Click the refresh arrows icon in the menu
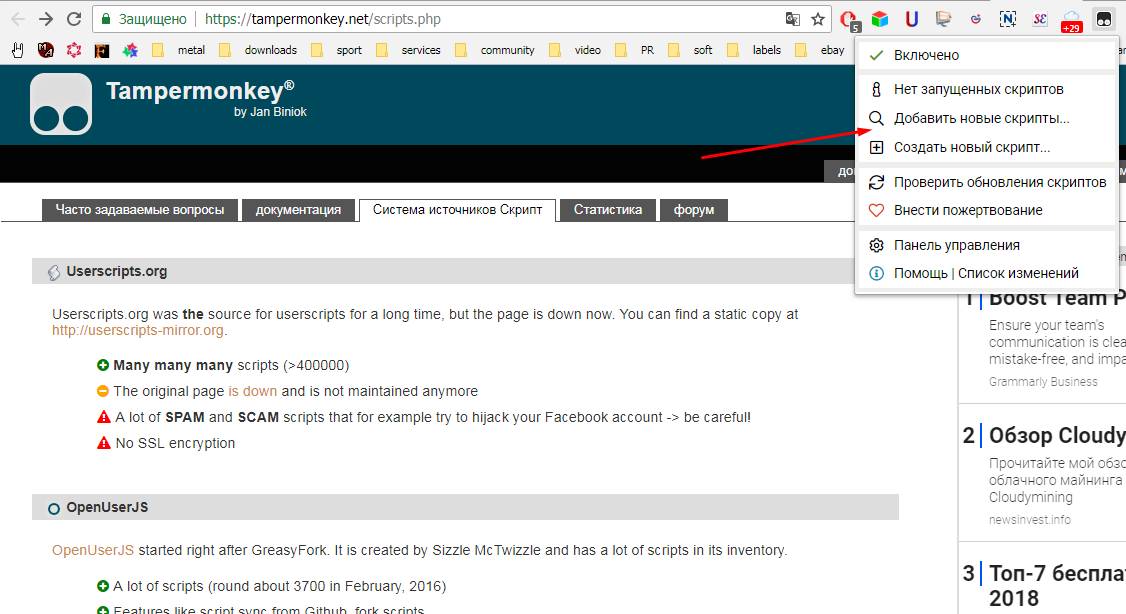The height and width of the screenshot is (614, 1126). (876, 182)
